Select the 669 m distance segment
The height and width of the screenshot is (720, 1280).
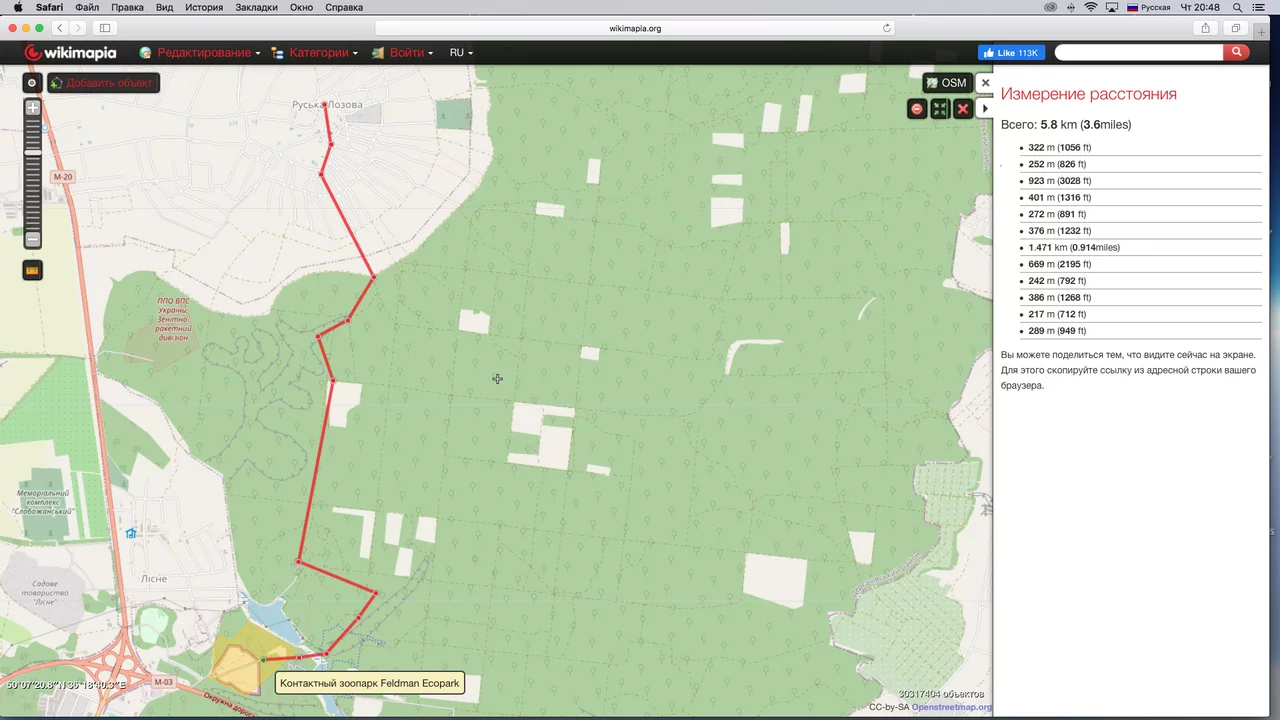(1140, 264)
